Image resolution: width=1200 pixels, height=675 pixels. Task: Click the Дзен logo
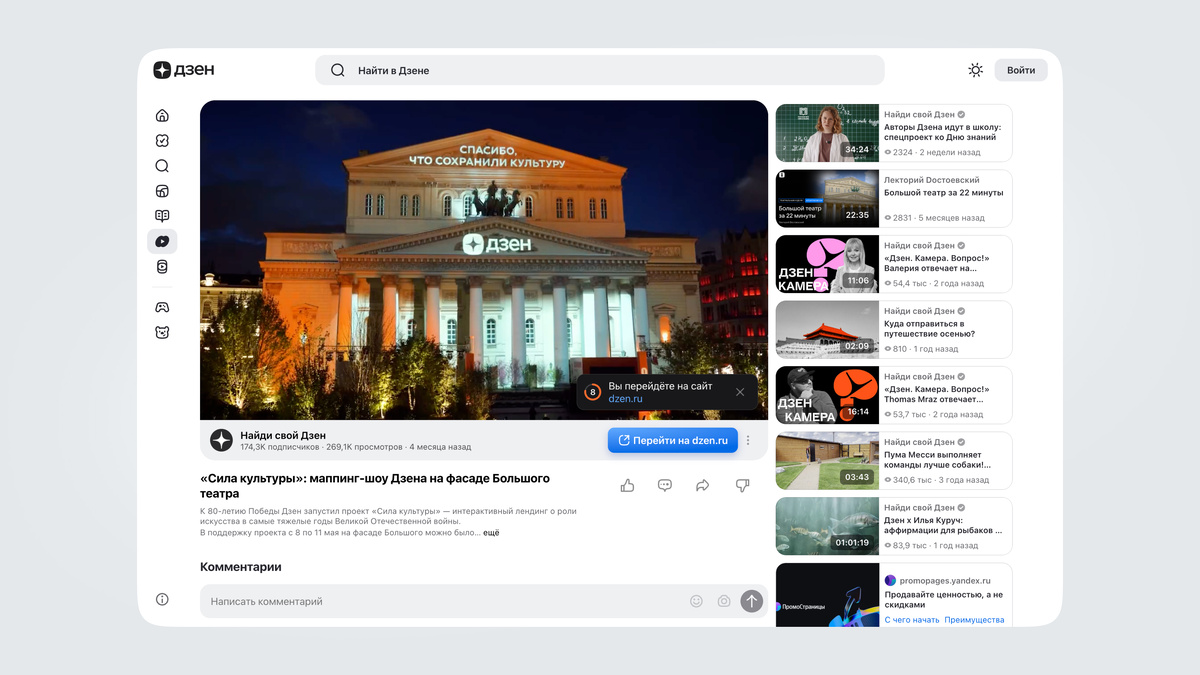(x=184, y=70)
